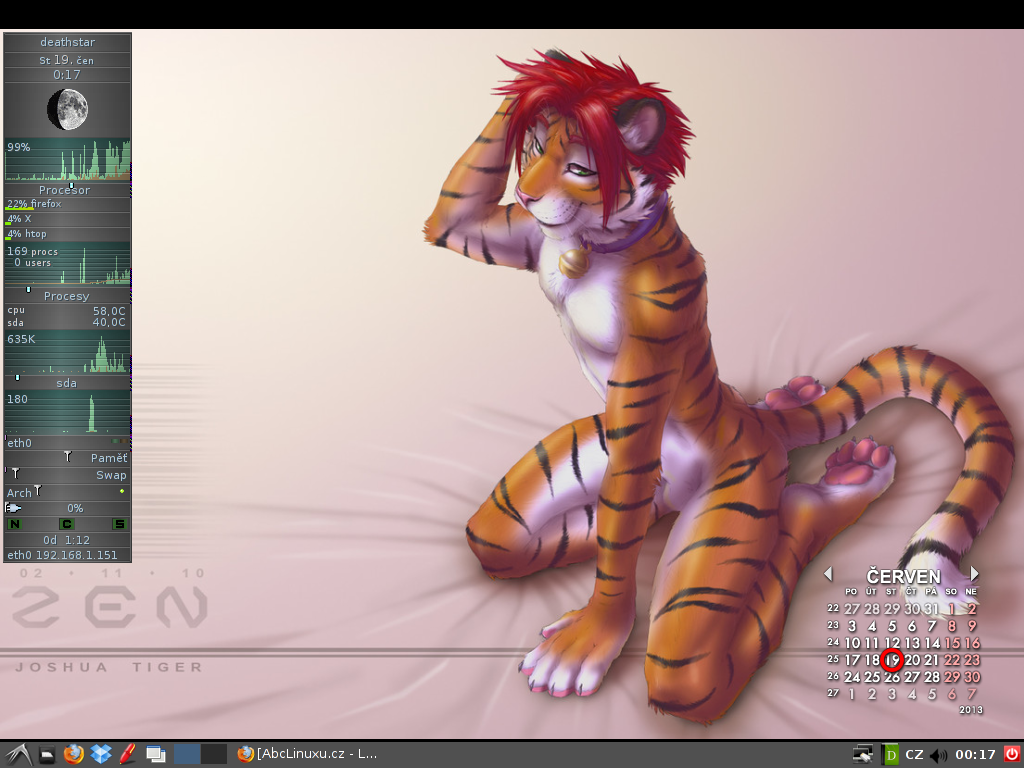Click the CPU usage chart showing 99%
The width and height of the screenshot is (1024, 768).
coord(67,159)
